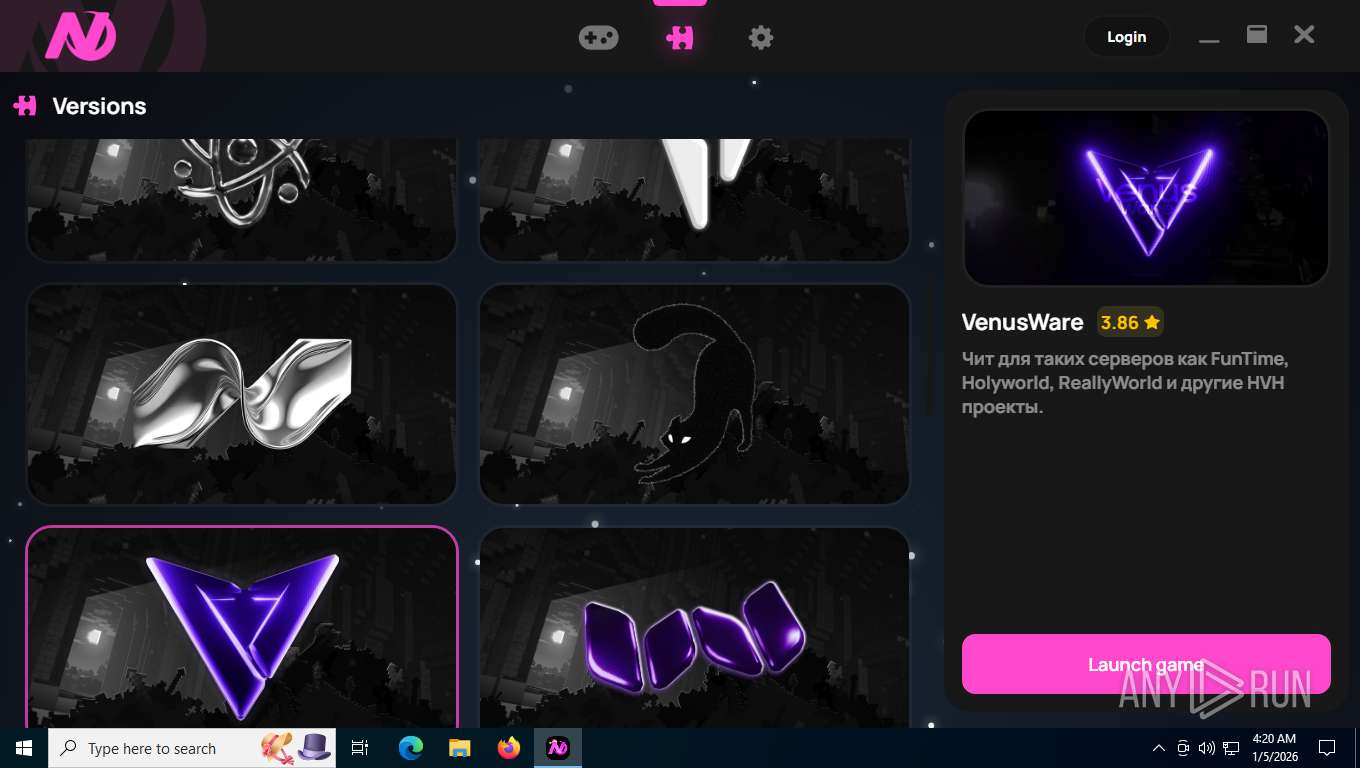Launch Firefox from taskbar
This screenshot has height=768, width=1360.
509,748
